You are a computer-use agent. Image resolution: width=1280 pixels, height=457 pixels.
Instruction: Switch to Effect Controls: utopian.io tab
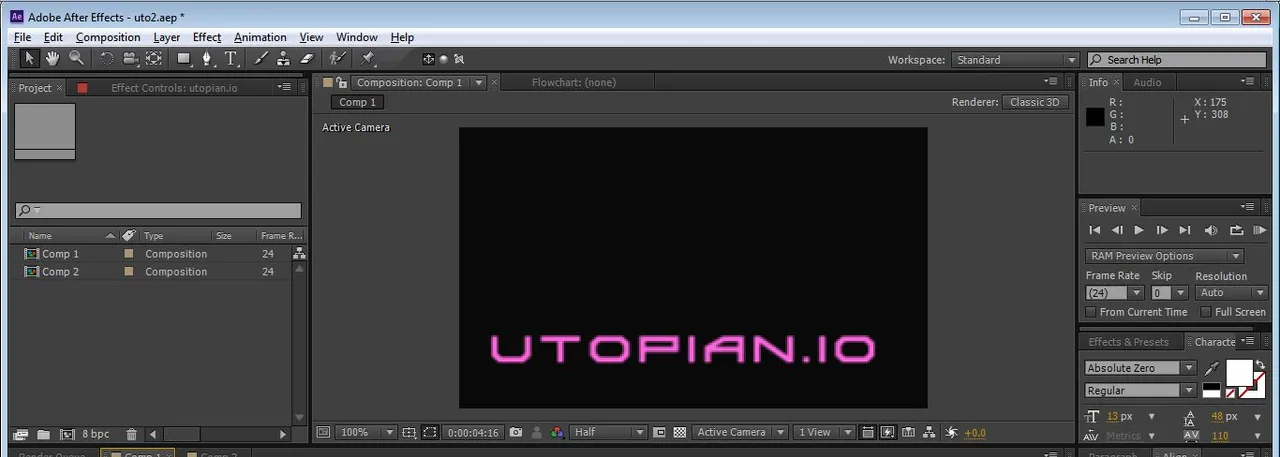[x=174, y=88]
